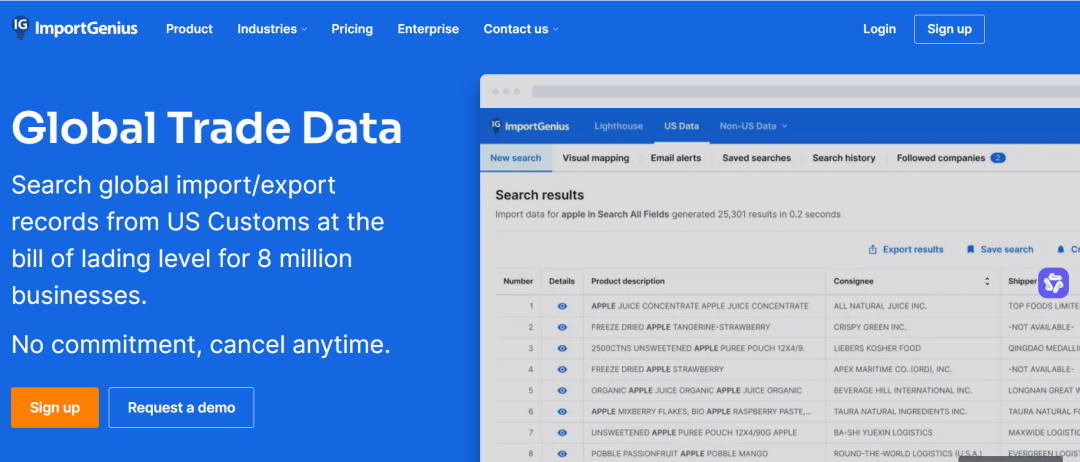The width and height of the screenshot is (1080, 462).
Task: Click the orange Sign up button
Action: [x=55, y=408]
